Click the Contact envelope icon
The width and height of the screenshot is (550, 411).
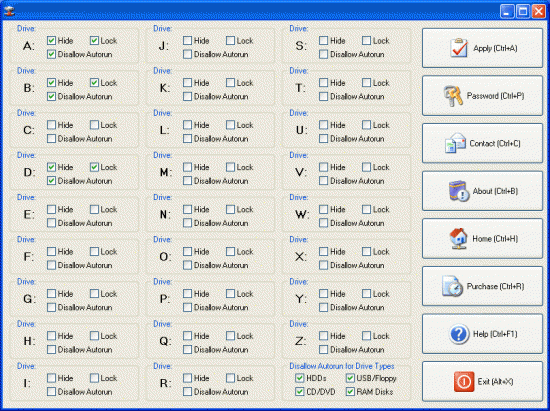pyautogui.click(x=455, y=143)
